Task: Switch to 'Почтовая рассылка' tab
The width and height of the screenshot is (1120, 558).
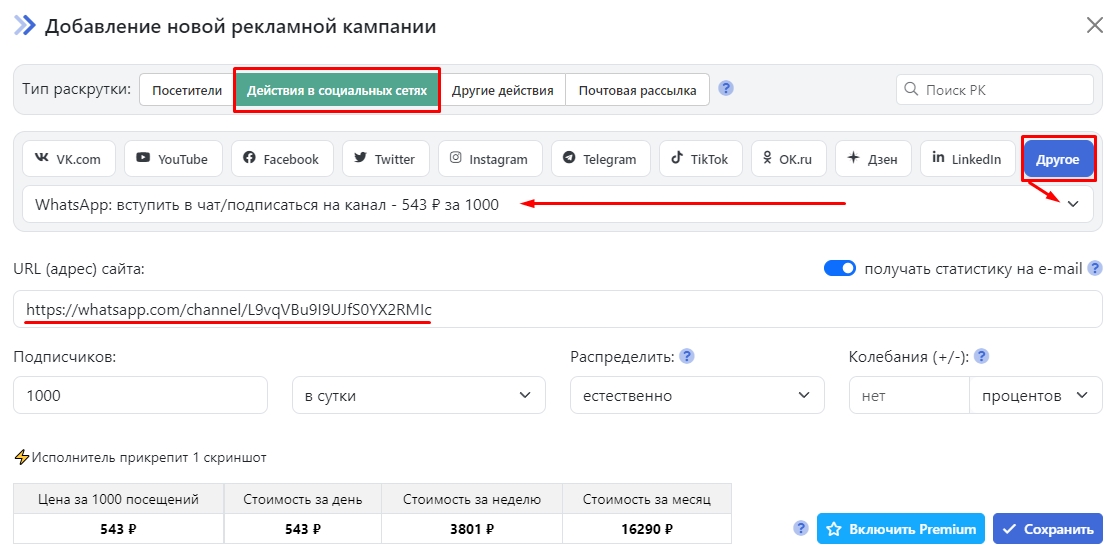Action: 637,90
